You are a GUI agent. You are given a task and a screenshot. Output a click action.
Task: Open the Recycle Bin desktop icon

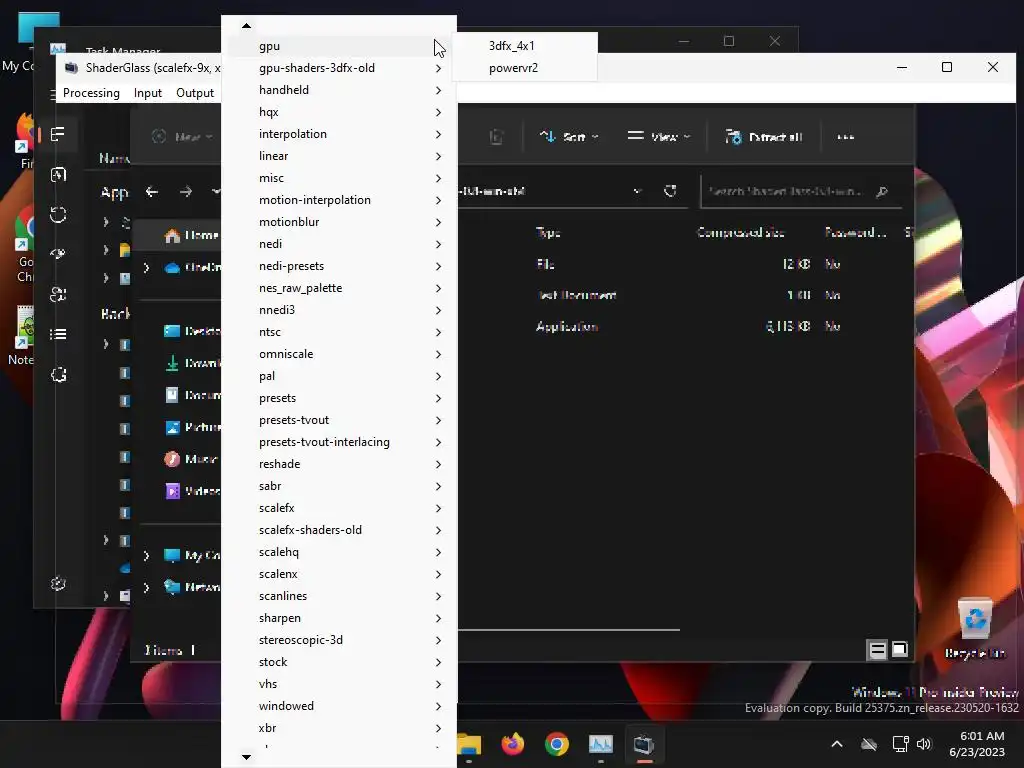click(x=975, y=627)
